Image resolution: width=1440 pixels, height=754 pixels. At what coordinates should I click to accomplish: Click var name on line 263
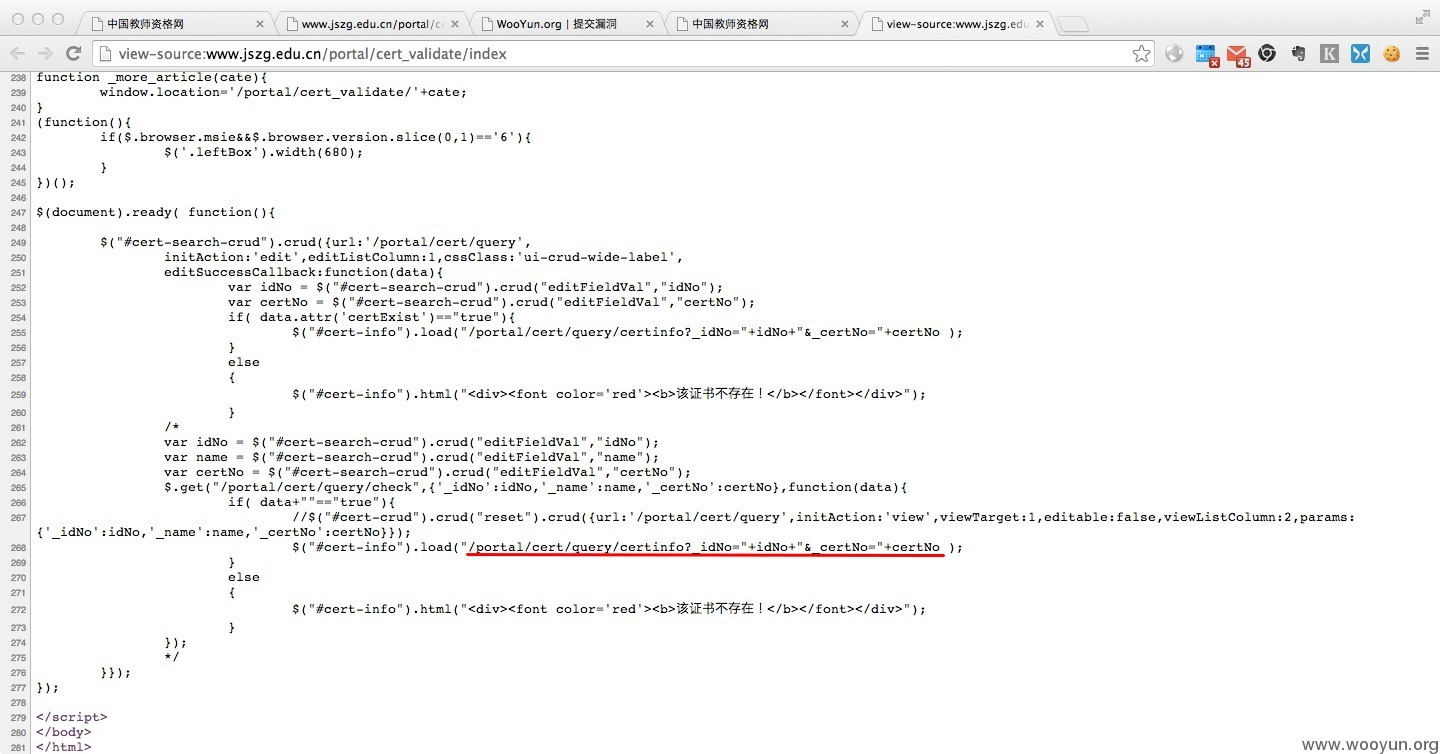[411, 457]
